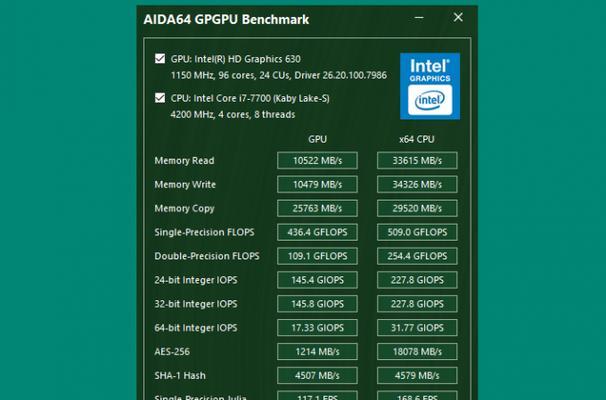Click the Single-Precision FLOPS label
Screen dimensions: 606x400
(204, 232)
